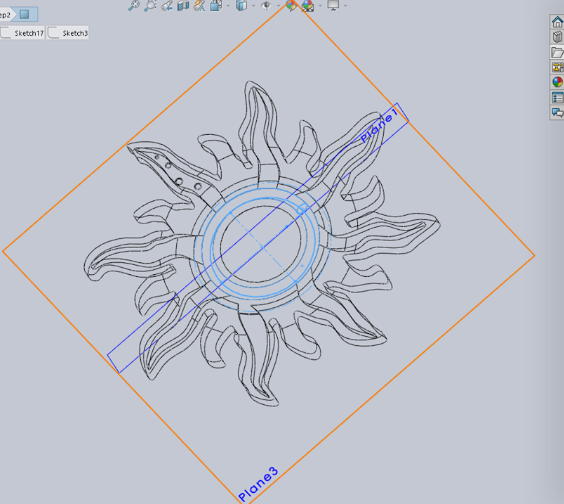
Task: Select Sketch3 in the breadcrumb bar
Action: click(x=68, y=33)
